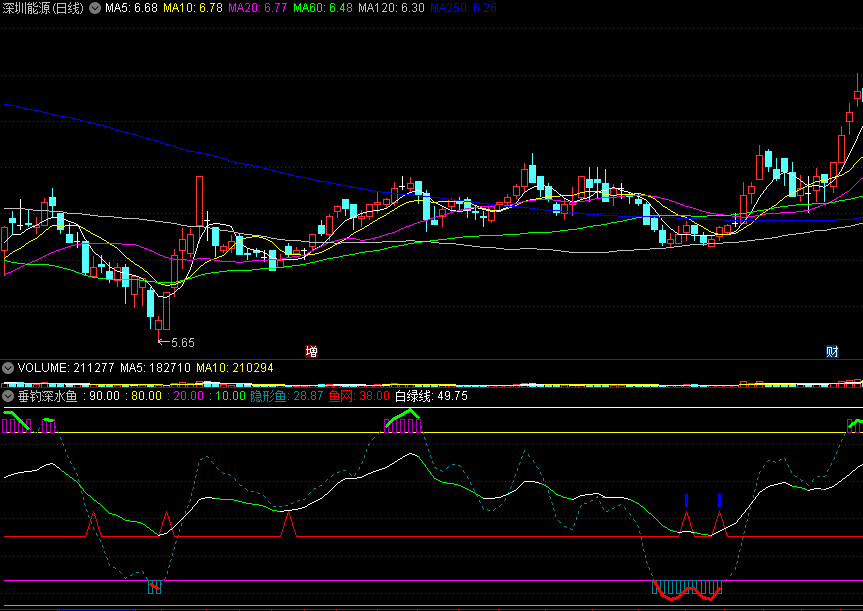Image resolution: width=863 pixels, height=611 pixels.
Task: Click the volume MA5: 182710 label
Action: 155,368
